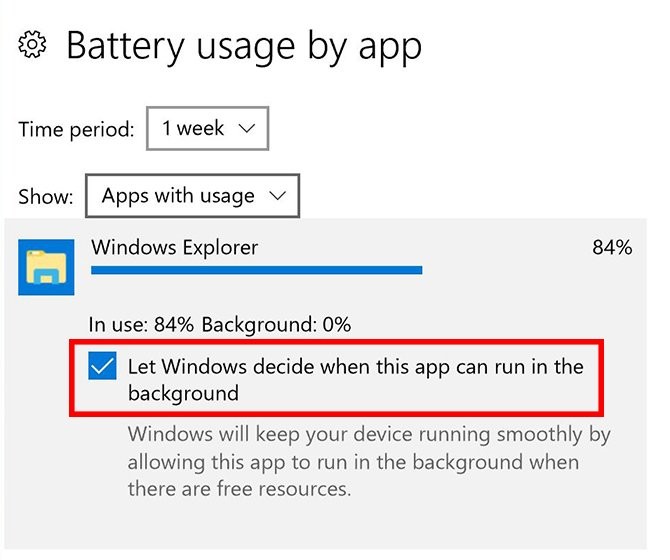
Task: Click the 'free resources' description line
Action: 239,490
